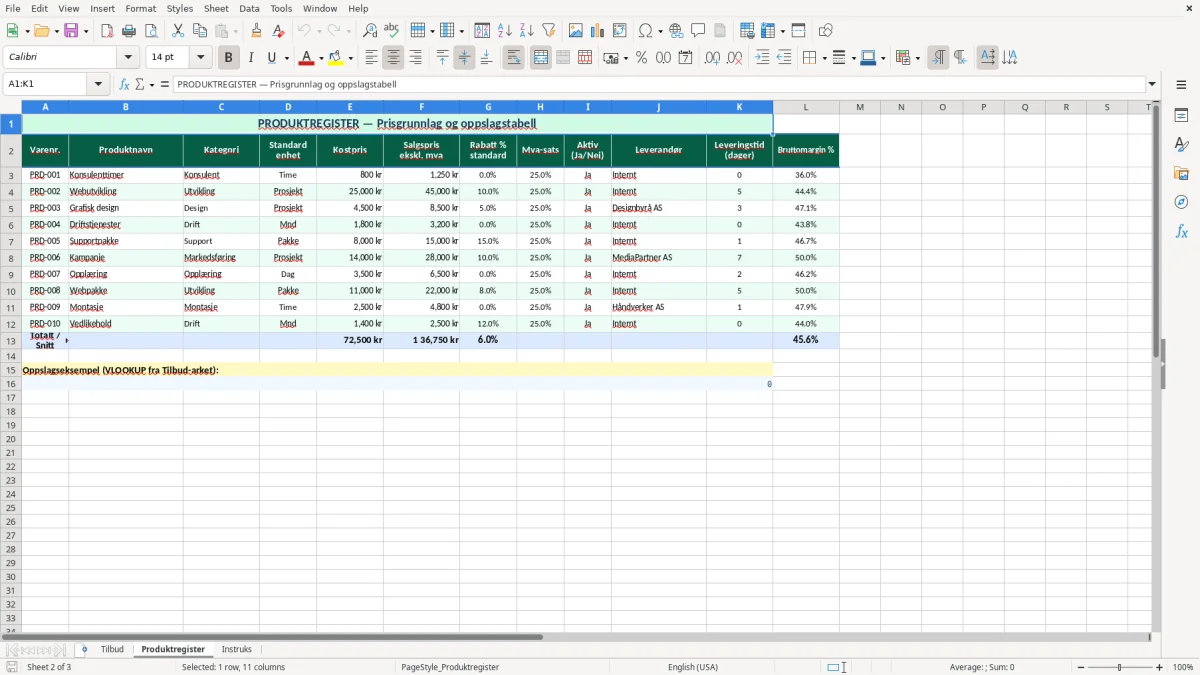Screen dimensions: 1200x675
Task: Click the Save document icon
Action: click(x=71, y=31)
